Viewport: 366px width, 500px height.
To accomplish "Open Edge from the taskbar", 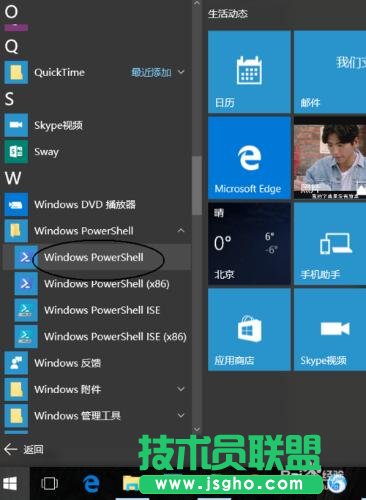I will [91, 483].
